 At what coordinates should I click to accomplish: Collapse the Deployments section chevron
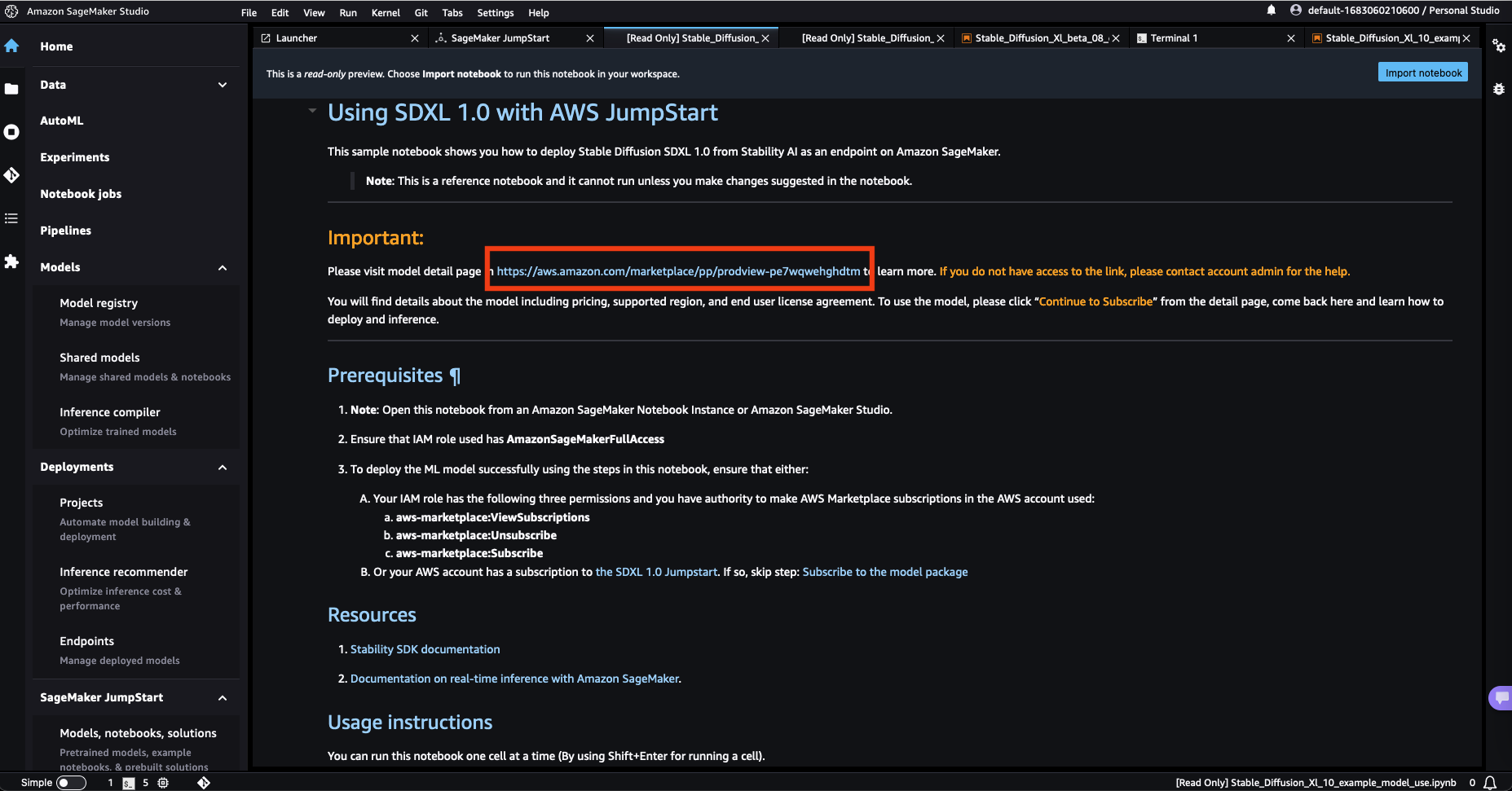tap(223, 468)
